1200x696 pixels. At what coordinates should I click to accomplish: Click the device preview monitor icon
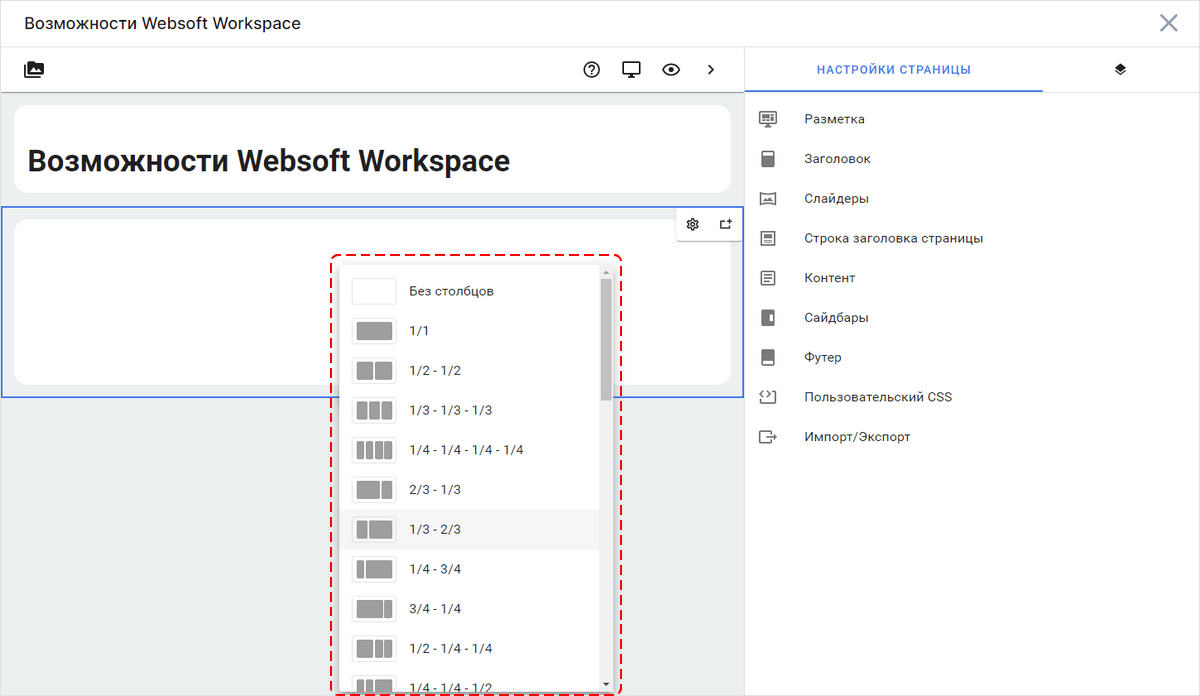pyautogui.click(x=631, y=69)
